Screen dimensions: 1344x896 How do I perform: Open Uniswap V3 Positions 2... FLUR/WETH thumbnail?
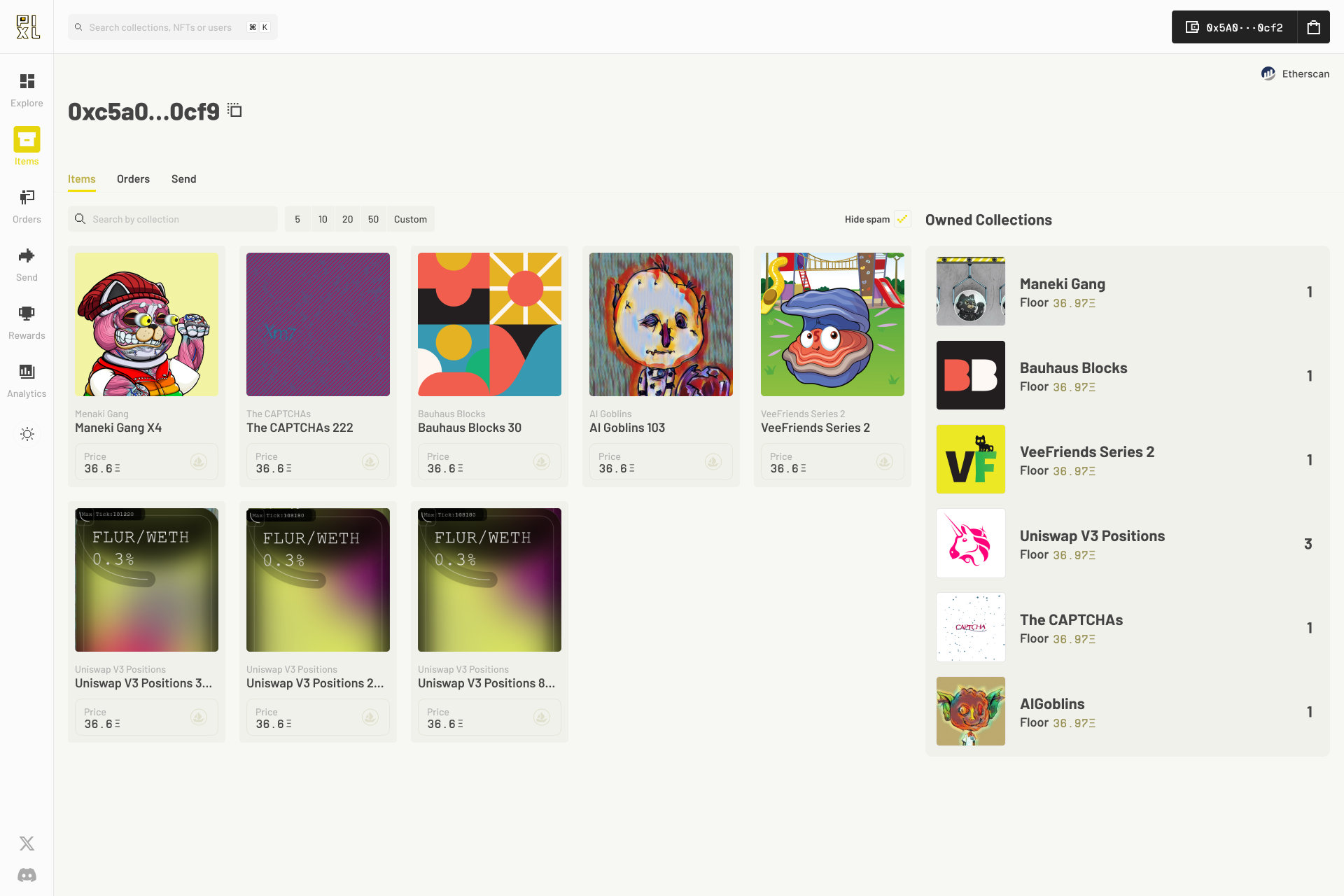click(x=318, y=580)
